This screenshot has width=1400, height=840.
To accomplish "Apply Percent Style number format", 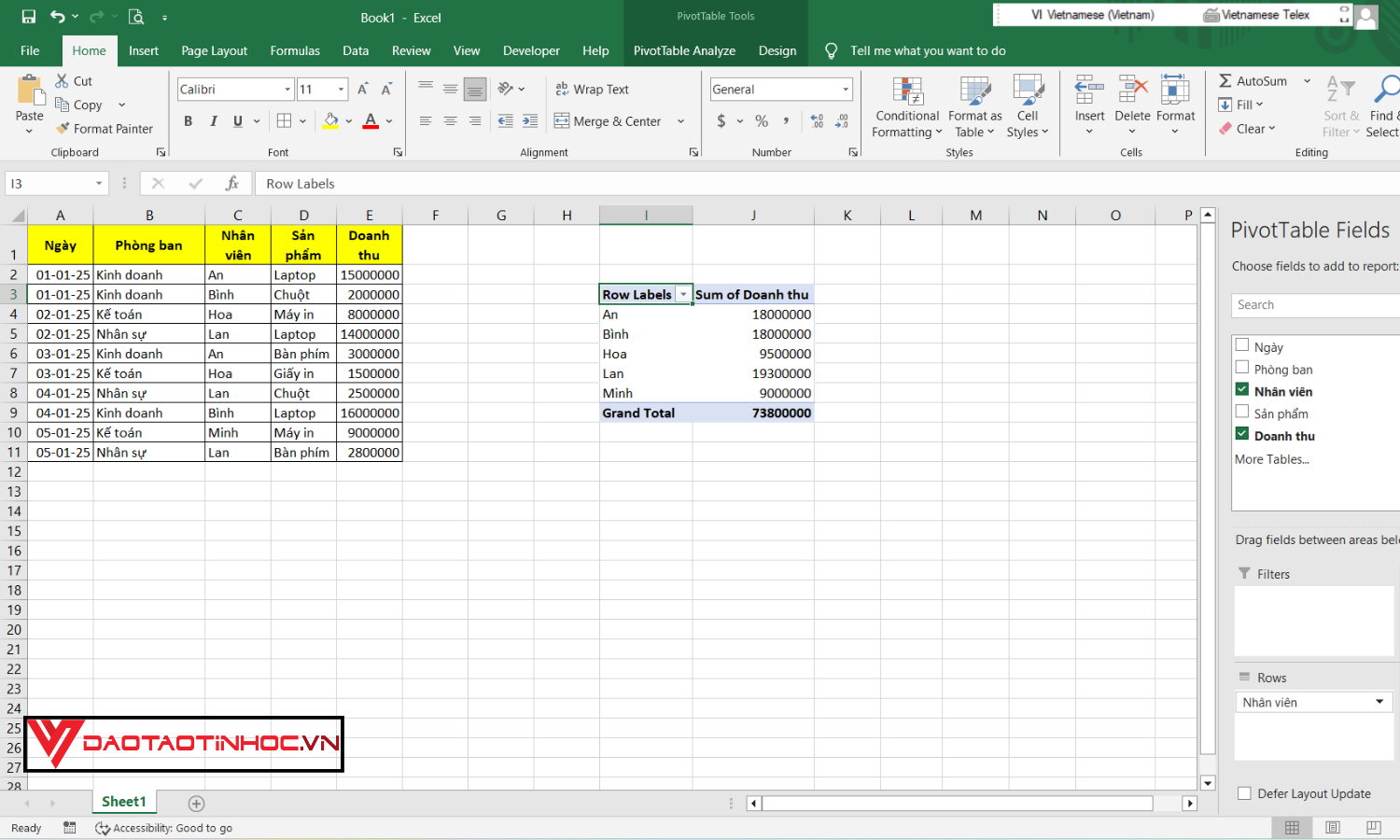I will [761, 120].
